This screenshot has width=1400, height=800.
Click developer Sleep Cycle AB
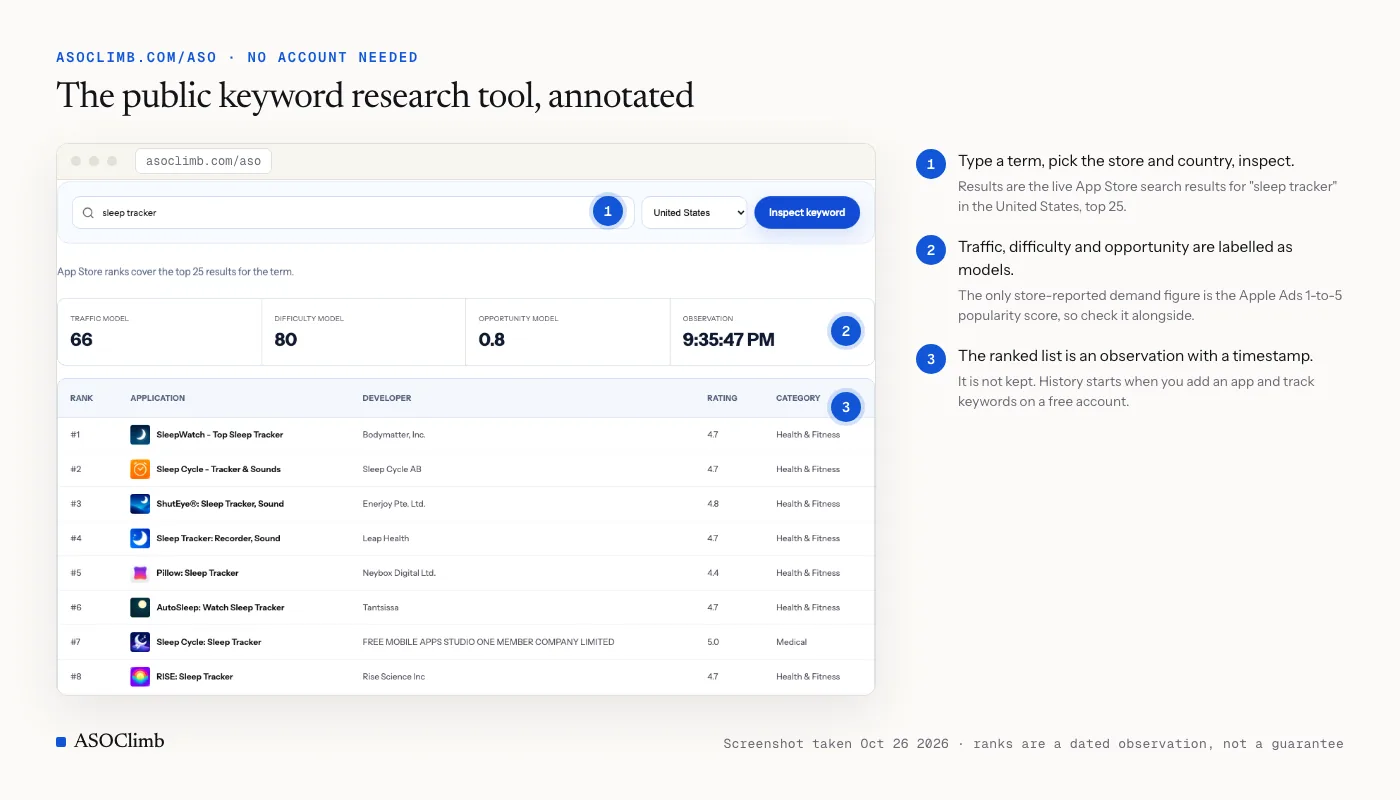[x=392, y=469]
